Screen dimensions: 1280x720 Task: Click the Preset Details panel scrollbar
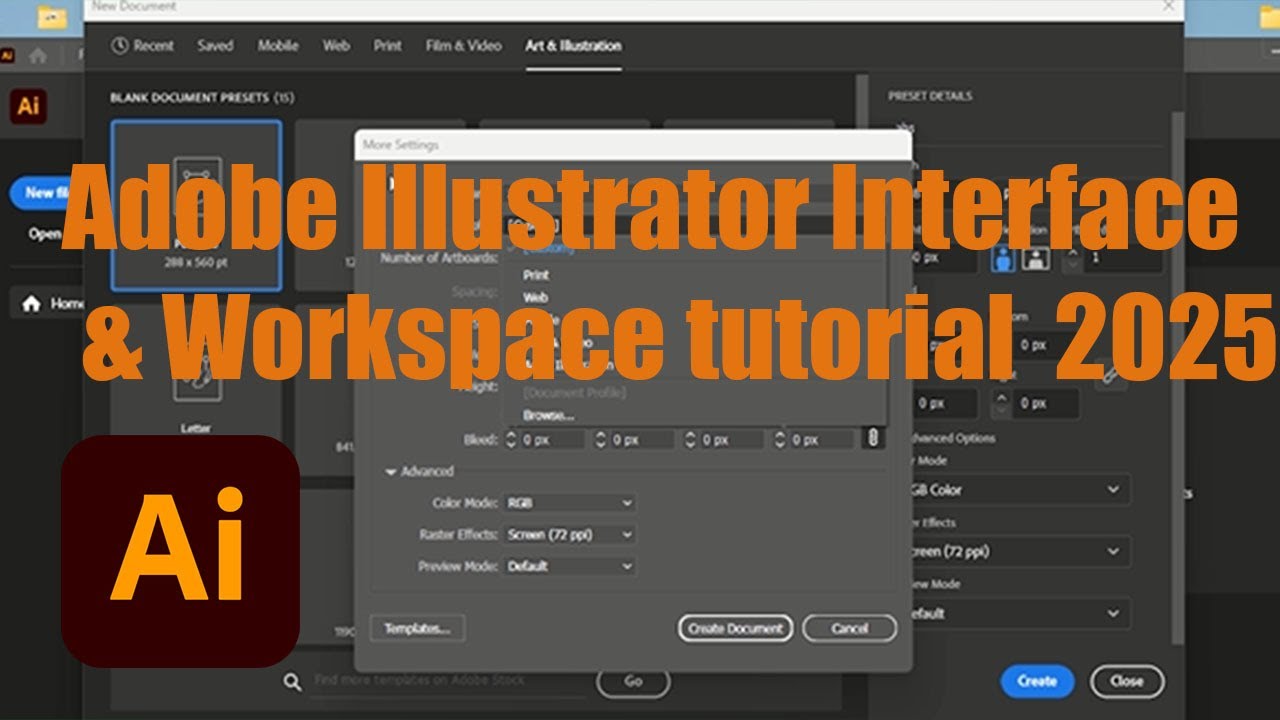[1178, 380]
